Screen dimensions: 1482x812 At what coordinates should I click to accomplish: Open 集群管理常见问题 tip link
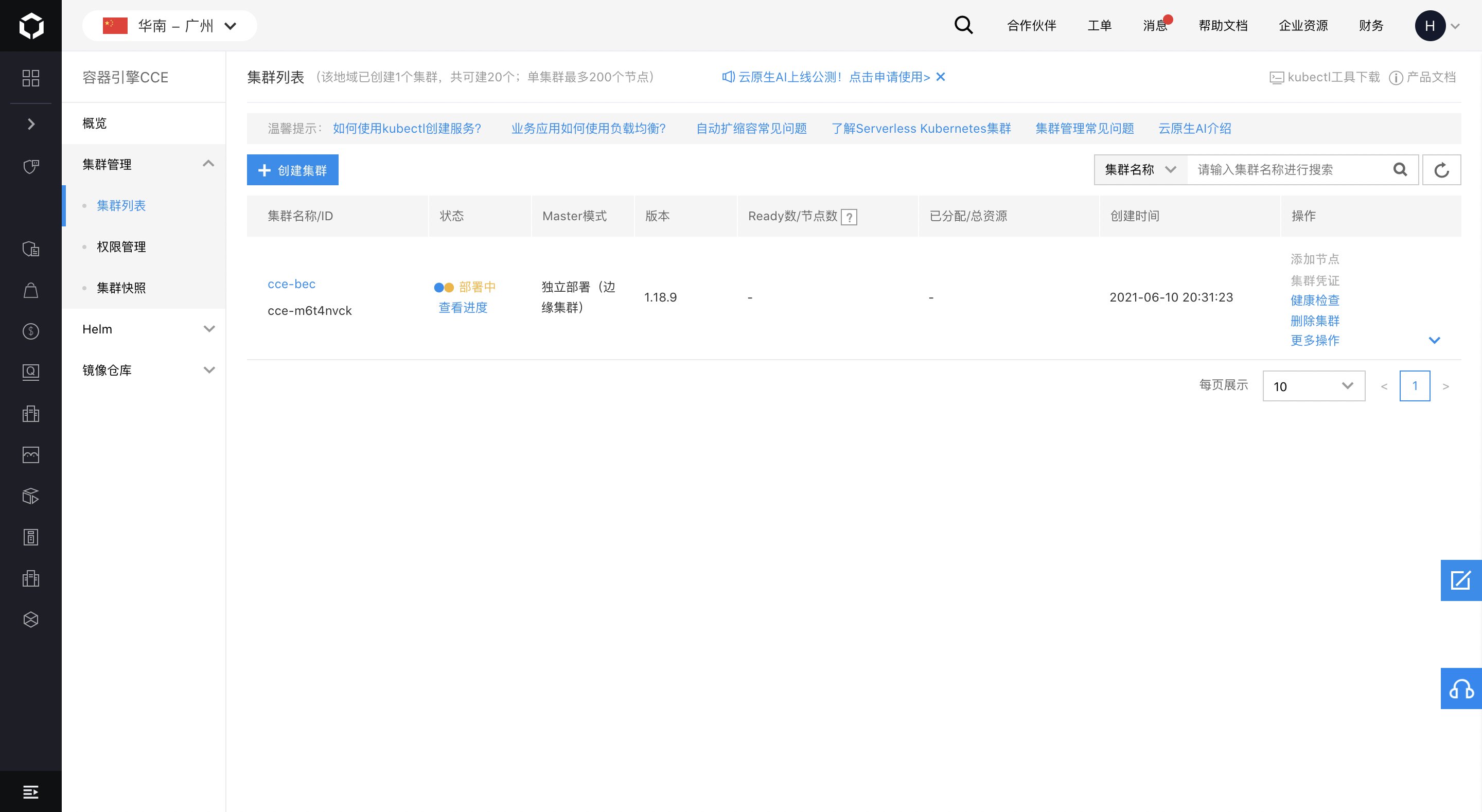[x=1084, y=128]
